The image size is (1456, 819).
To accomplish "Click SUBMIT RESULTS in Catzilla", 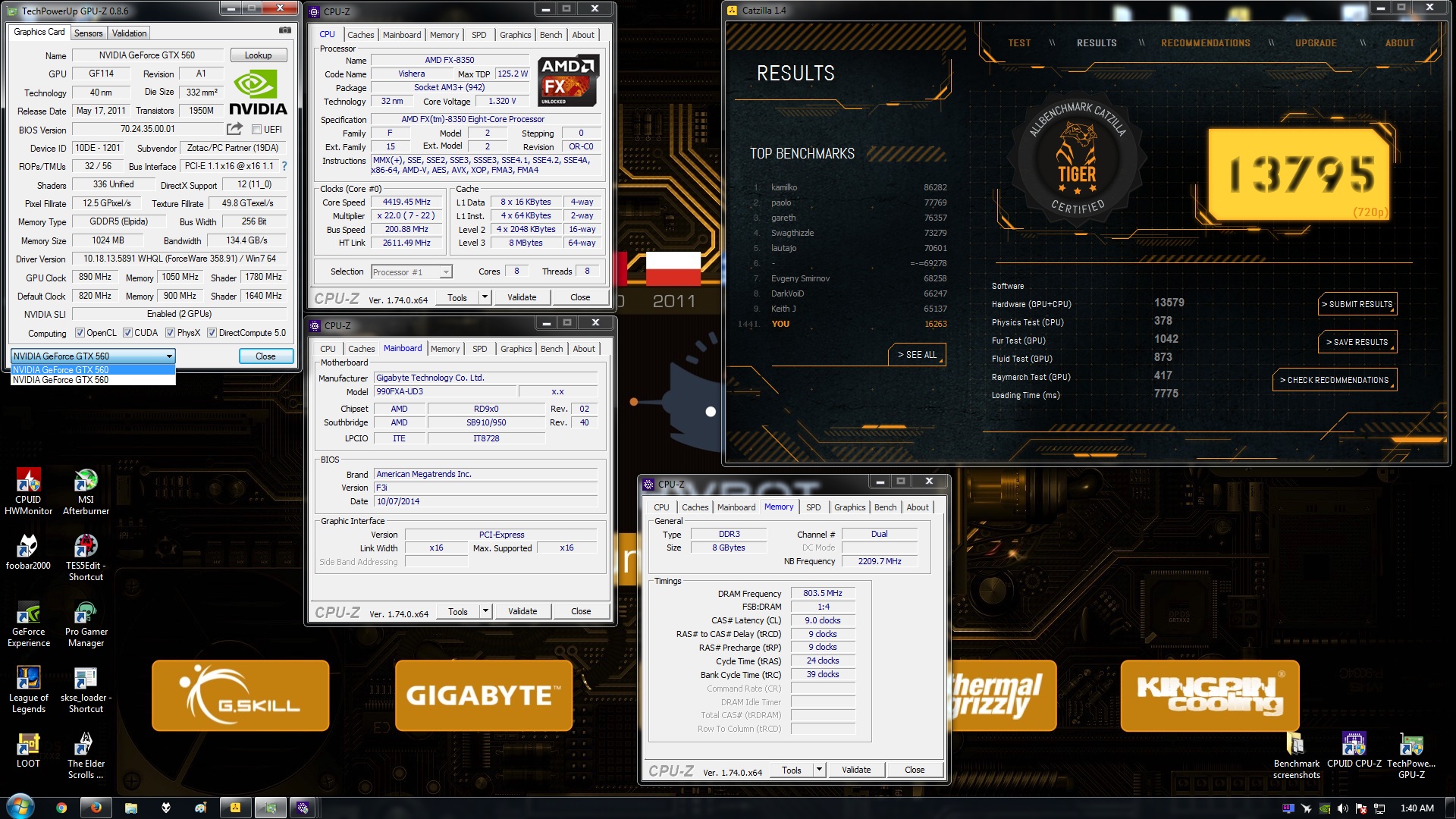I will (x=1357, y=304).
